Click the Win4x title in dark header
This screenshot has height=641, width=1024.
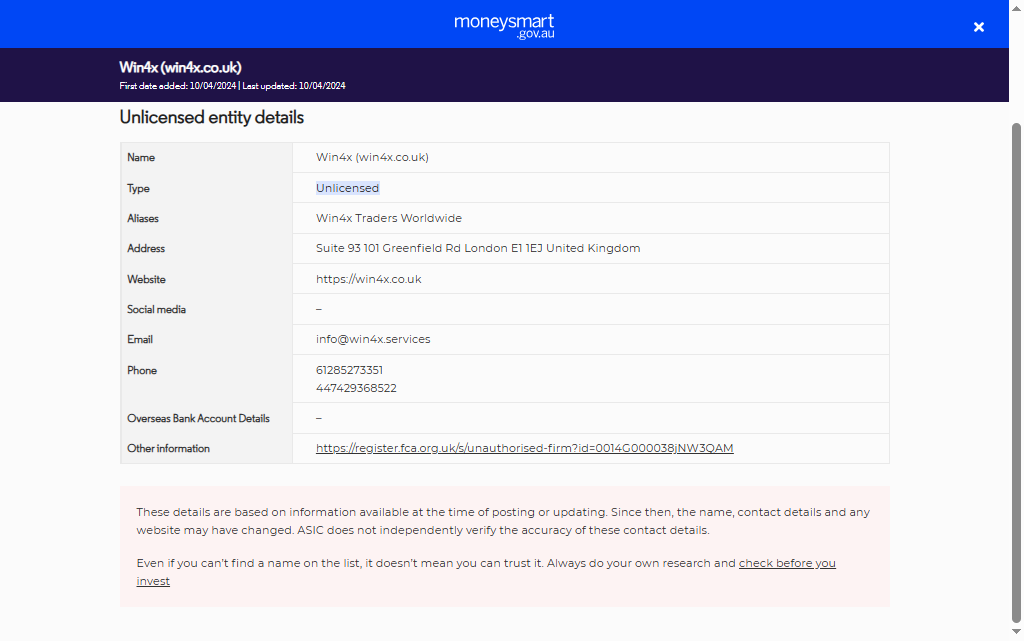click(180, 67)
